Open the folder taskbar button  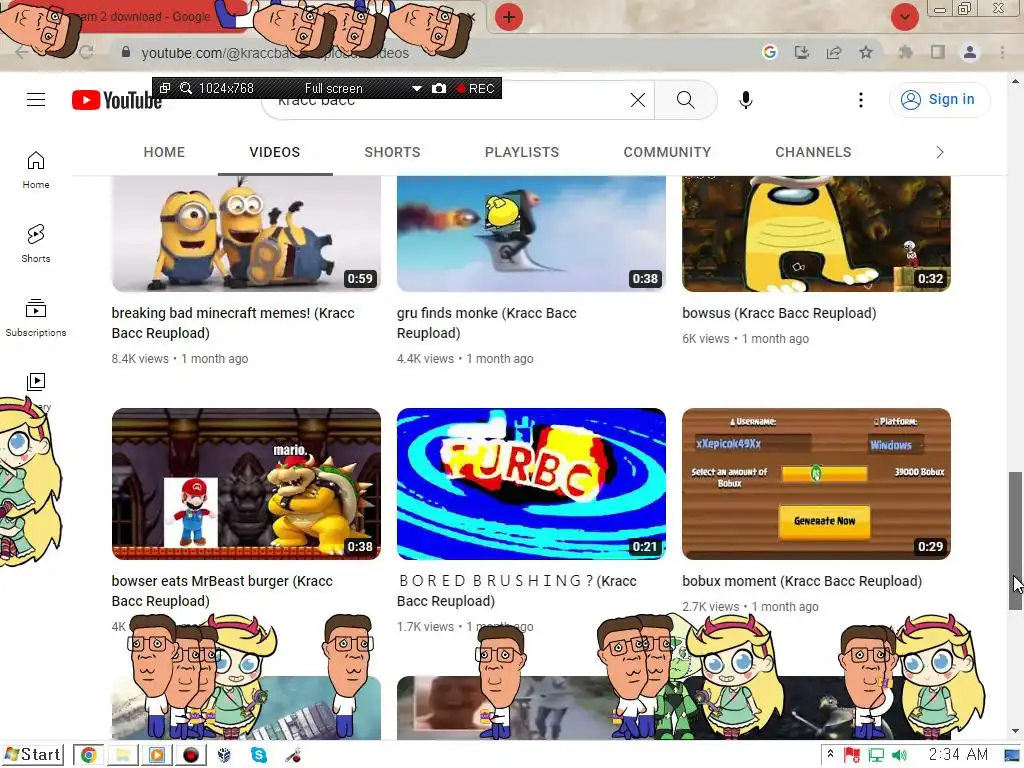(x=122, y=755)
